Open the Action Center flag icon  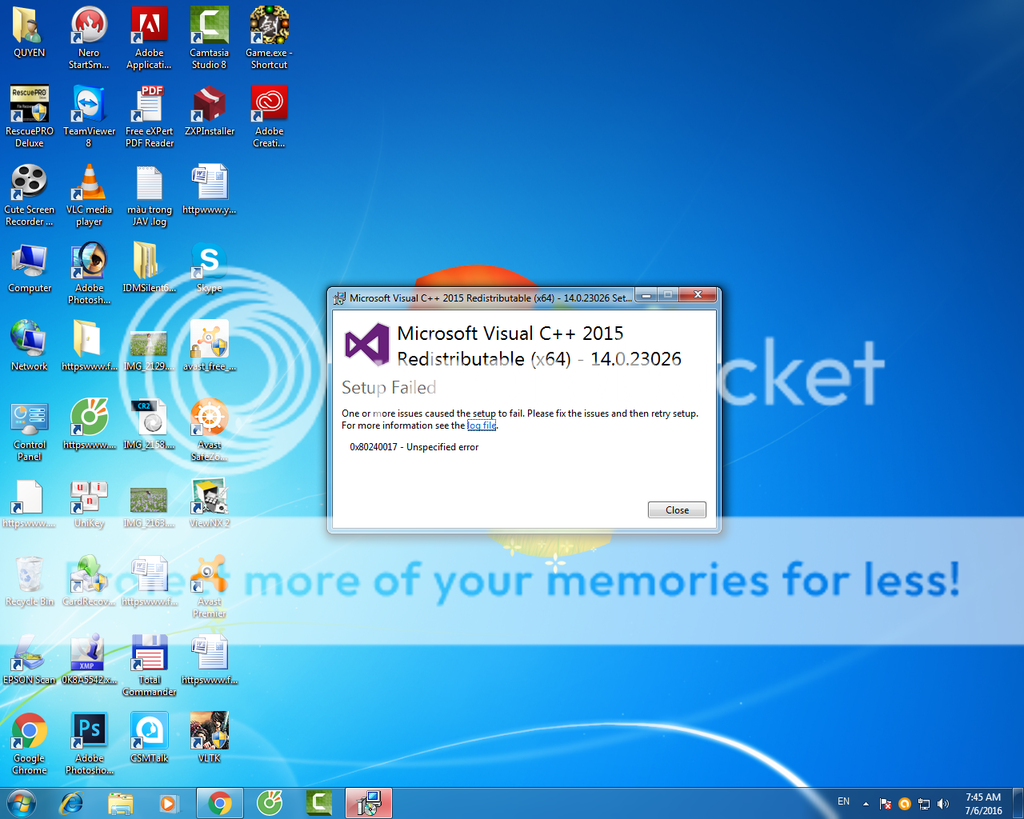pyautogui.click(x=886, y=803)
